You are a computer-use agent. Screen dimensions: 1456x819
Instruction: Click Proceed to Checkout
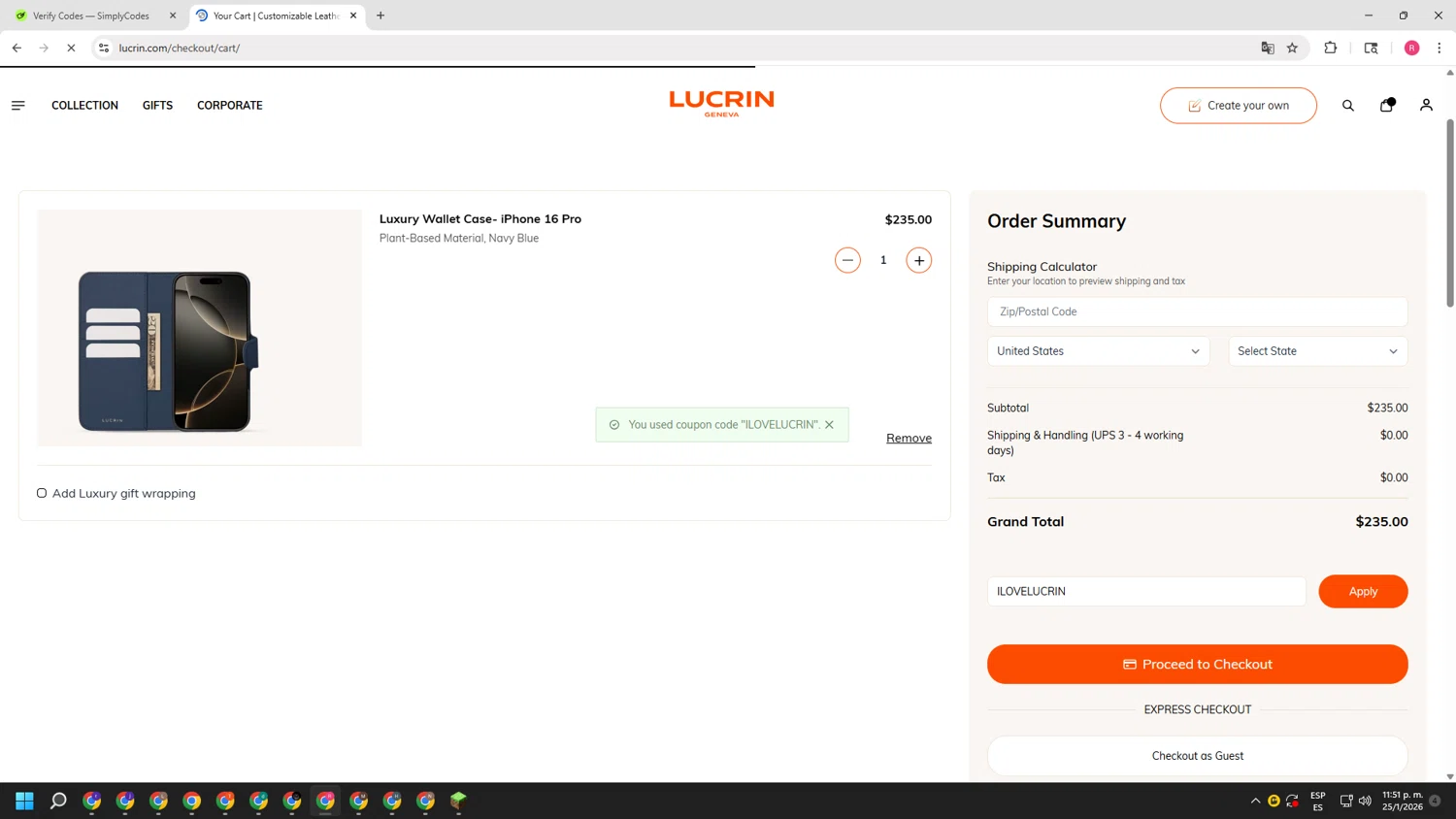[x=1197, y=664]
